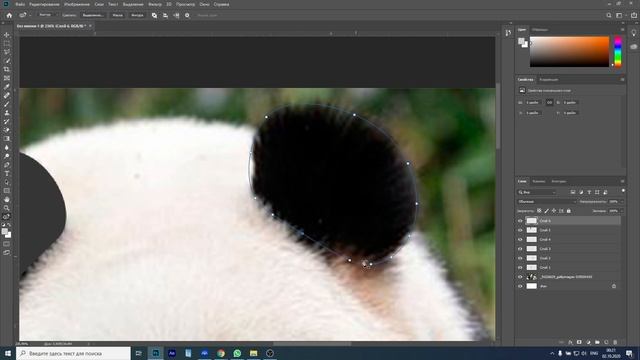640x360 pixels.
Task: Select the Eyedropper tool
Action: pos(7,87)
